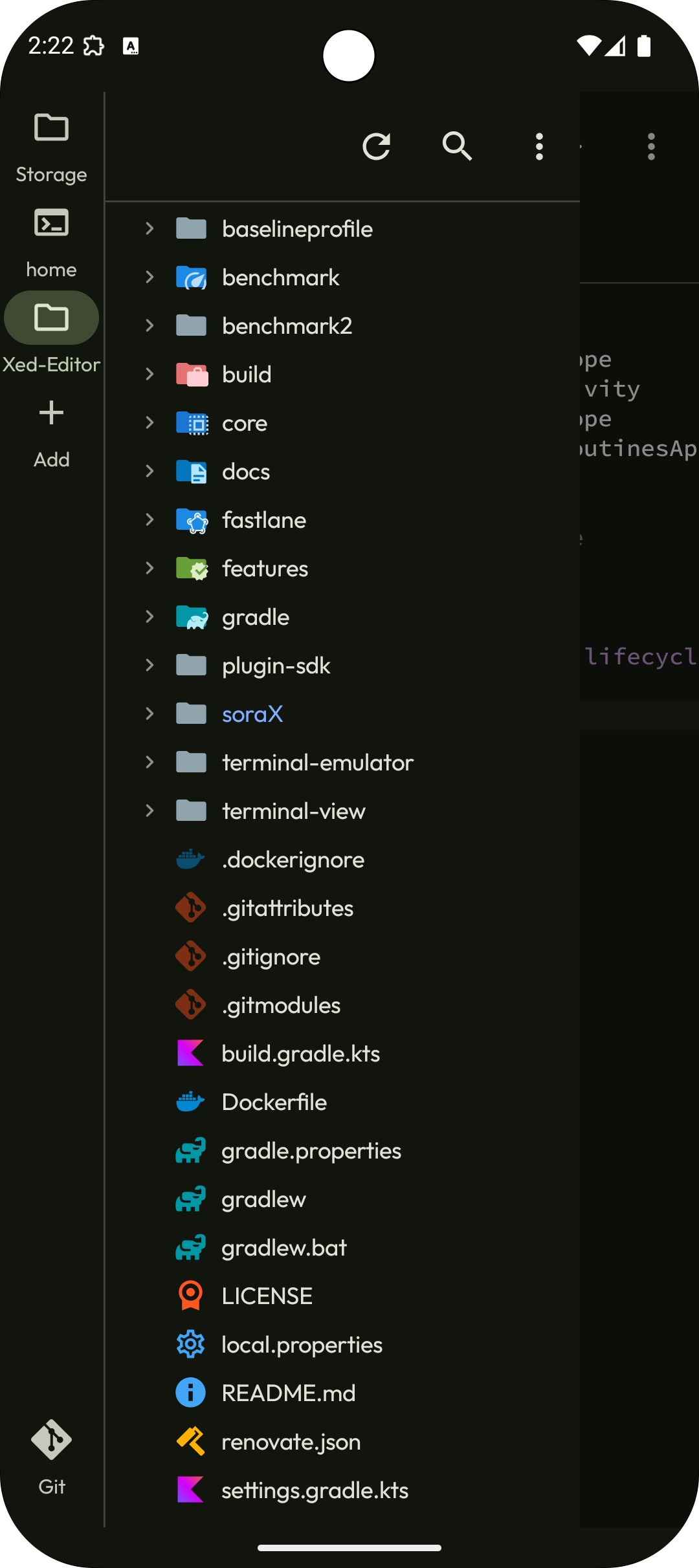The height and width of the screenshot is (1568, 699).
Task: Click the benchmark2 folder icon
Action: pyautogui.click(x=191, y=325)
